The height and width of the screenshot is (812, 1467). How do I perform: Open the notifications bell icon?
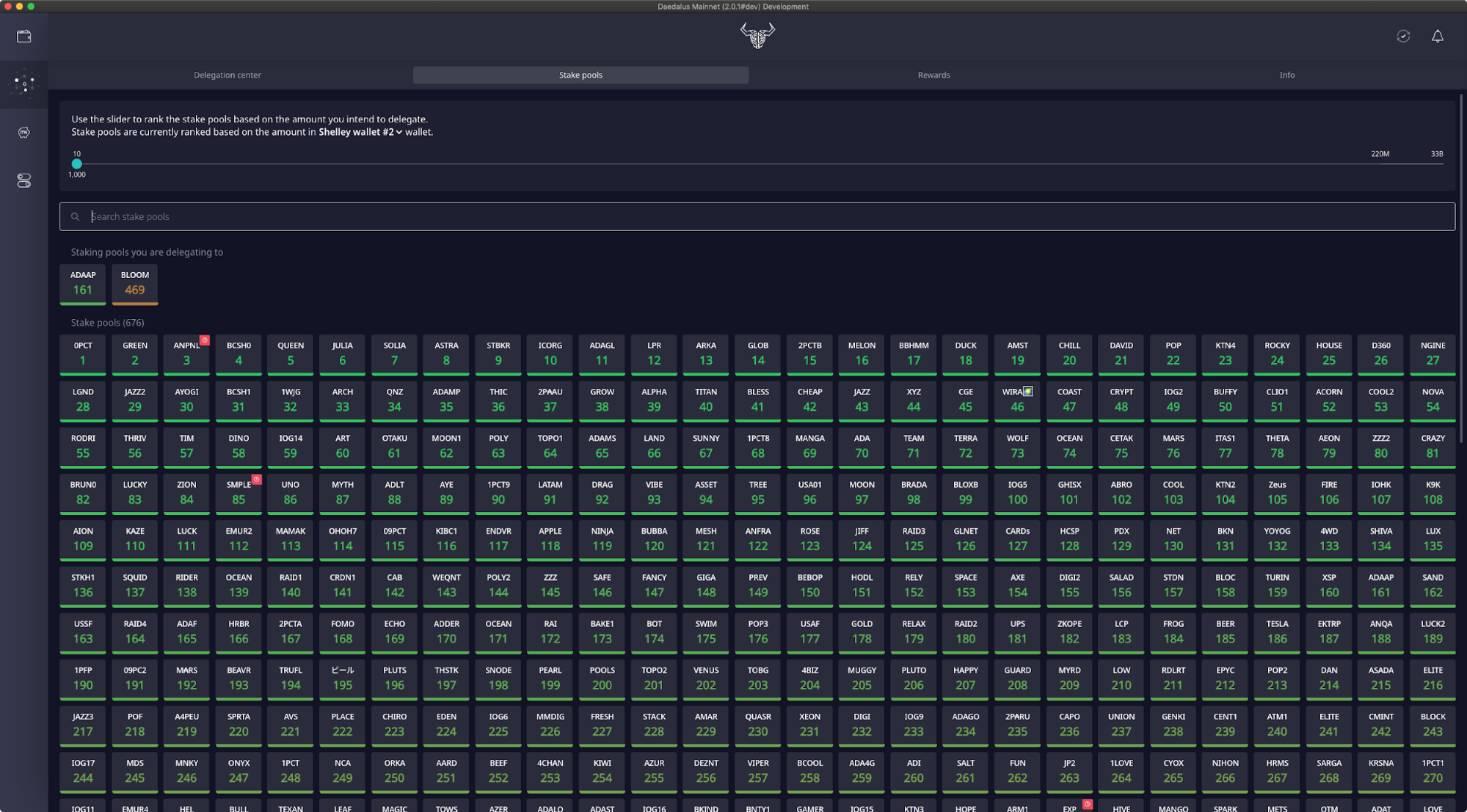pyautogui.click(x=1437, y=37)
